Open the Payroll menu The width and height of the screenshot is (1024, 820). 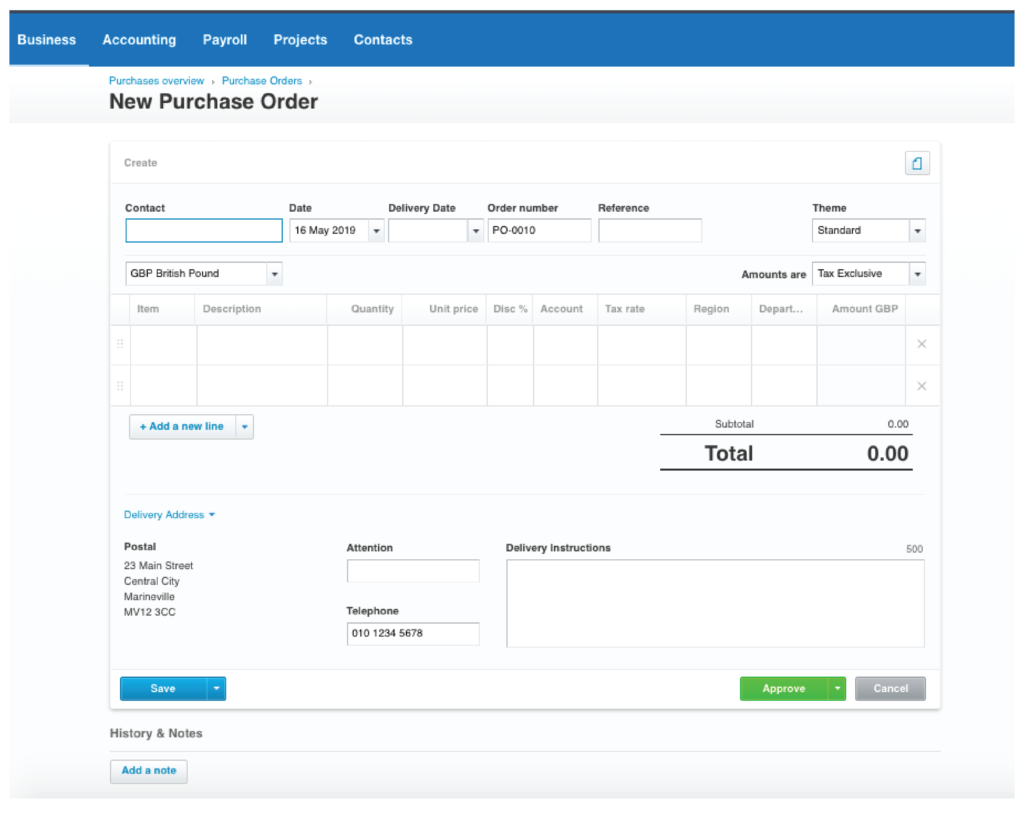pyautogui.click(x=225, y=40)
